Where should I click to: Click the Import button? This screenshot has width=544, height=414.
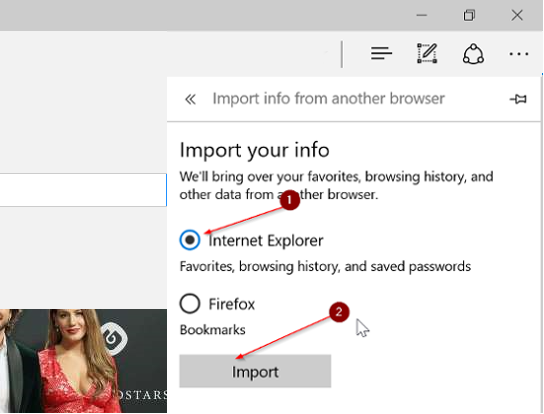[x=255, y=371]
